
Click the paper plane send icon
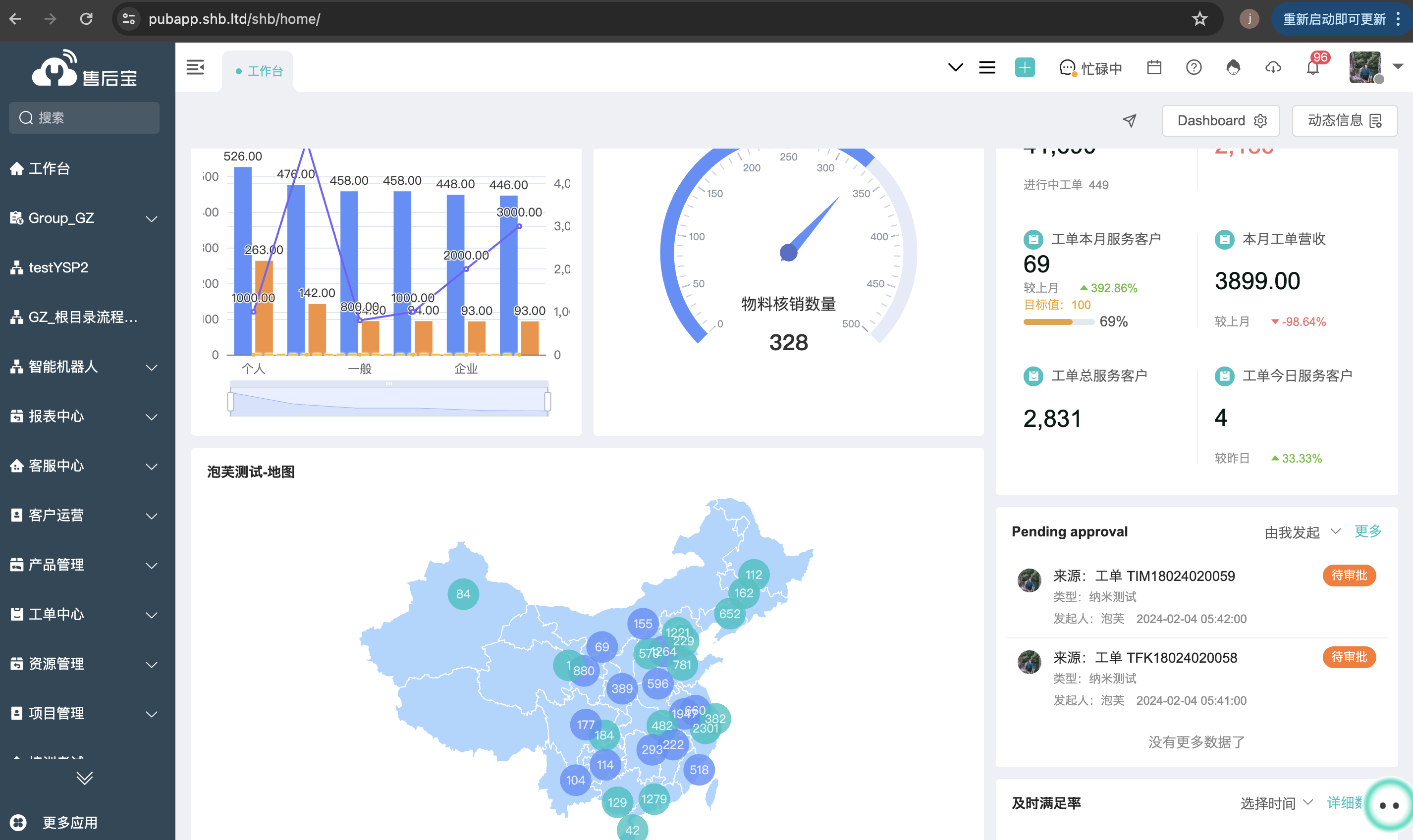(1129, 120)
